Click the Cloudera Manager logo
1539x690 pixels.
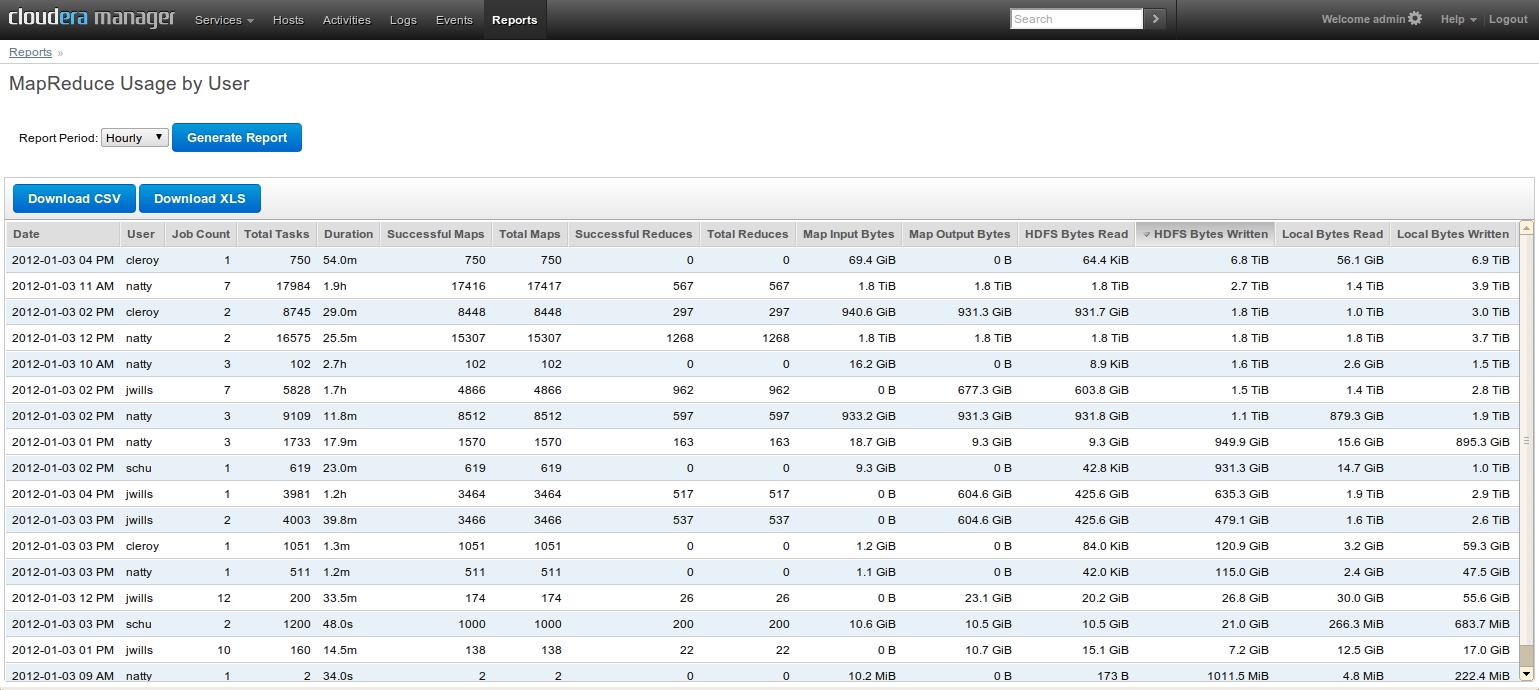(91, 19)
